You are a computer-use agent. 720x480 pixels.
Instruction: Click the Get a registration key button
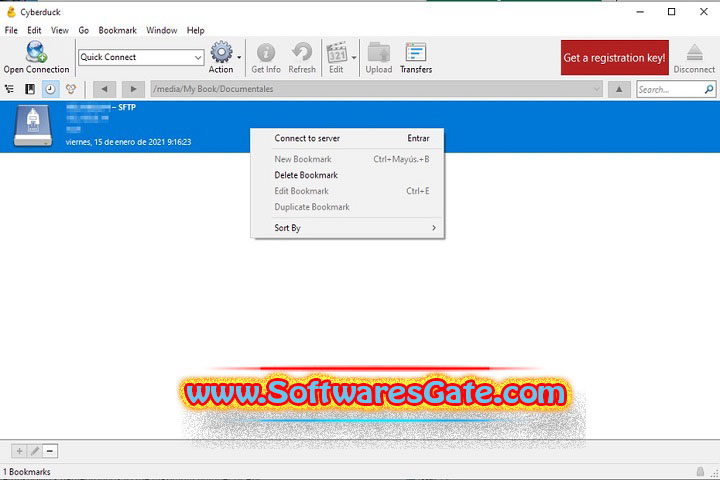tap(614, 57)
